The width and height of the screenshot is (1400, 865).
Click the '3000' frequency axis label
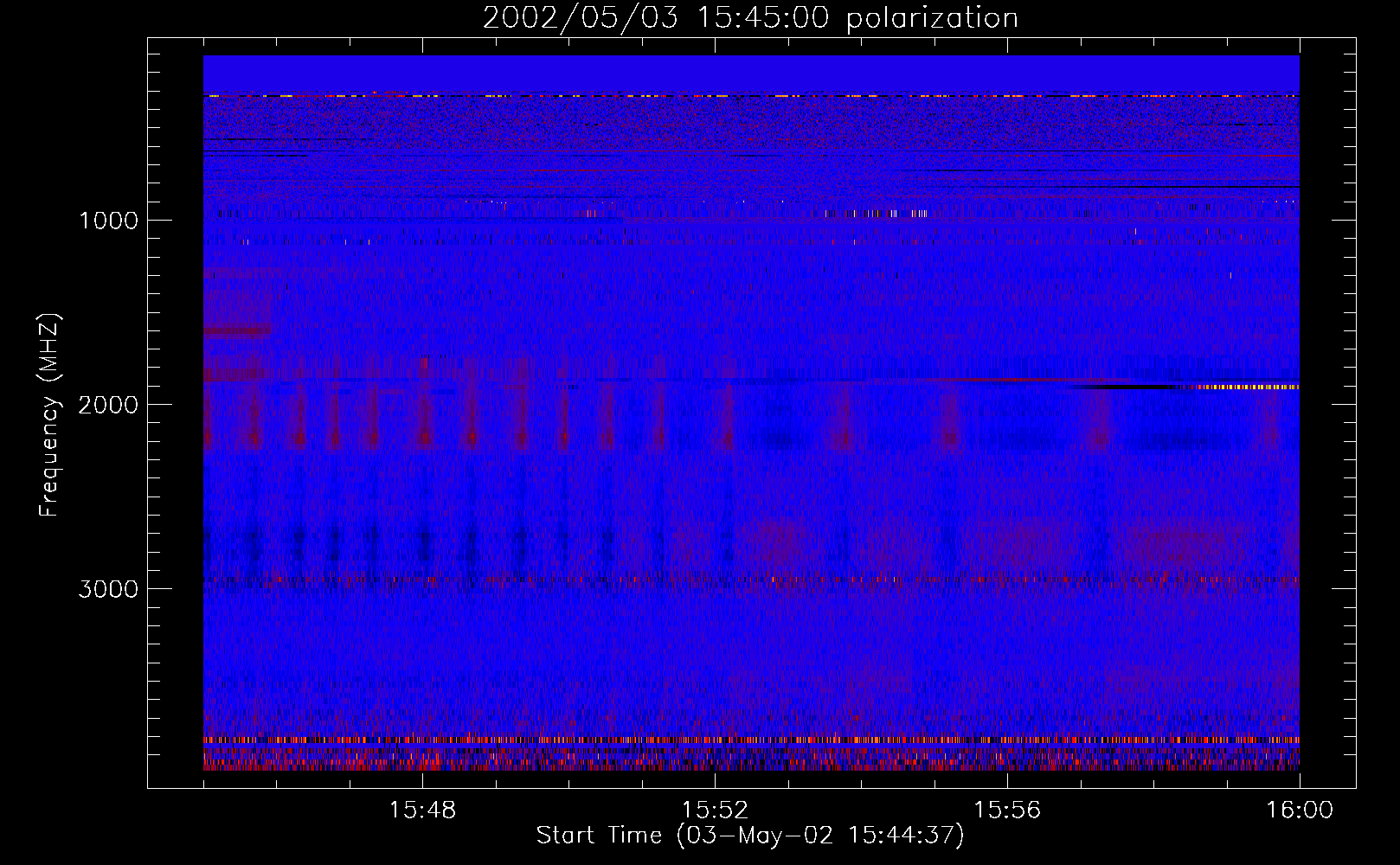pyautogui.click(x=108, y=589)
